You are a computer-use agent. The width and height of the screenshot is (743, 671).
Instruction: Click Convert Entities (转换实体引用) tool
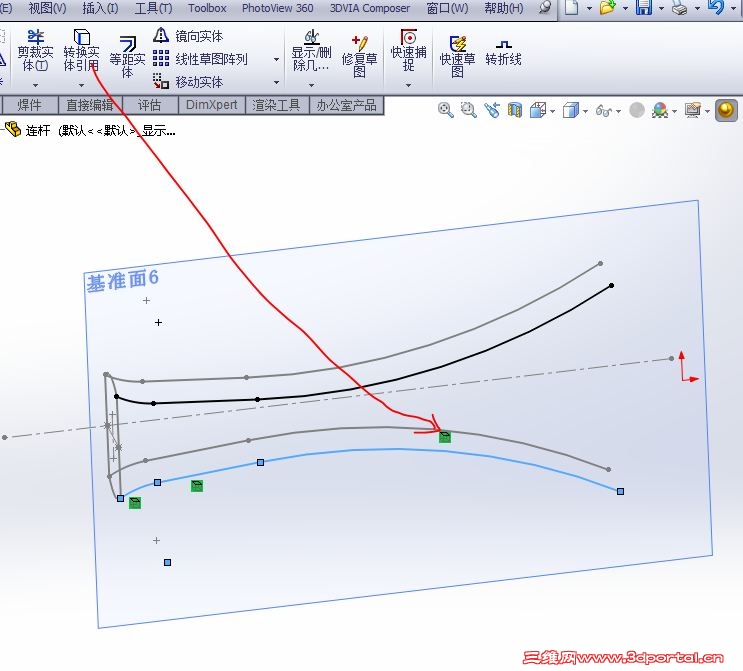(x=82, y=50)
